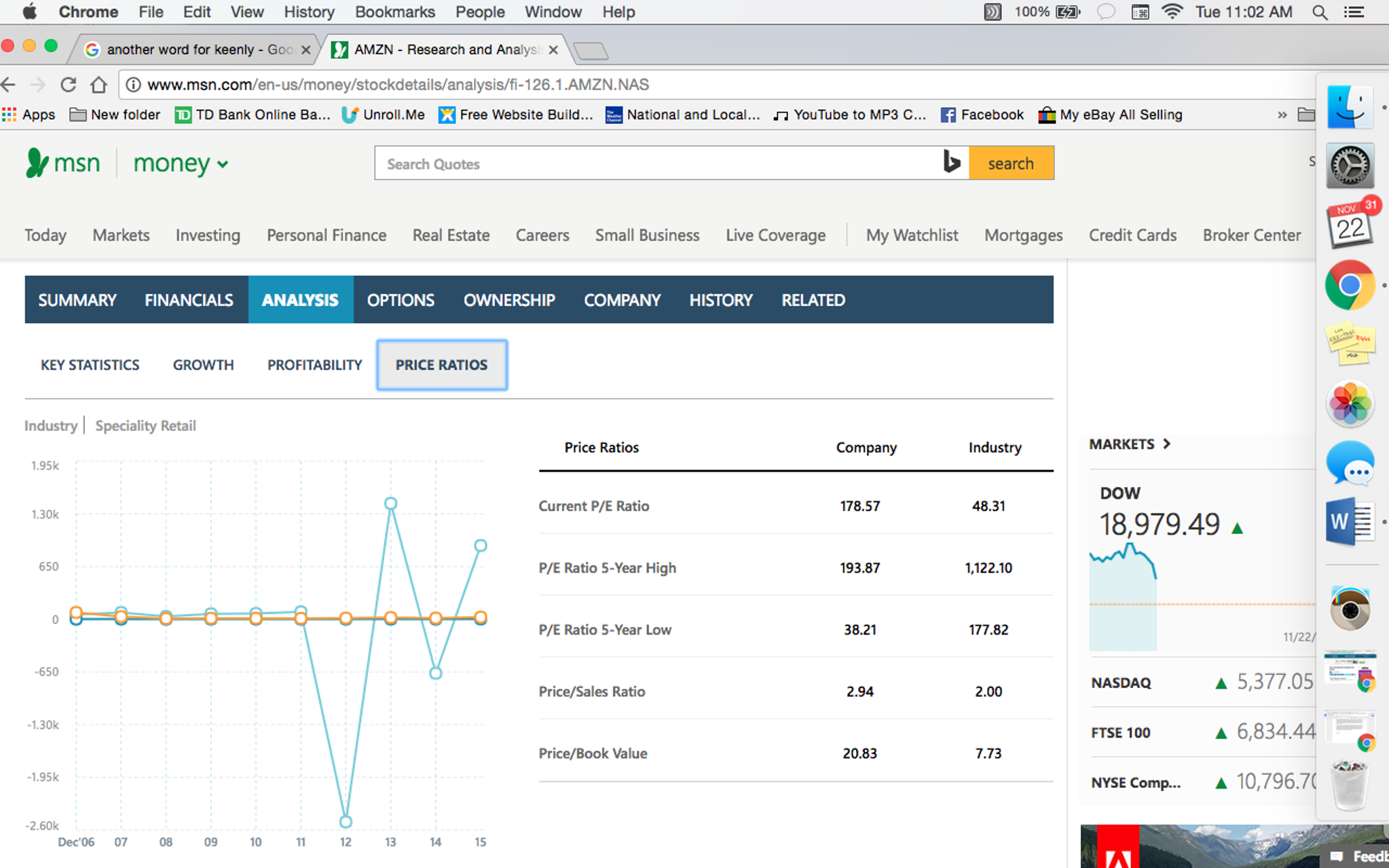Open the Broker Center link
This screenshot has height=868, width=1389.
(1252, 235)
